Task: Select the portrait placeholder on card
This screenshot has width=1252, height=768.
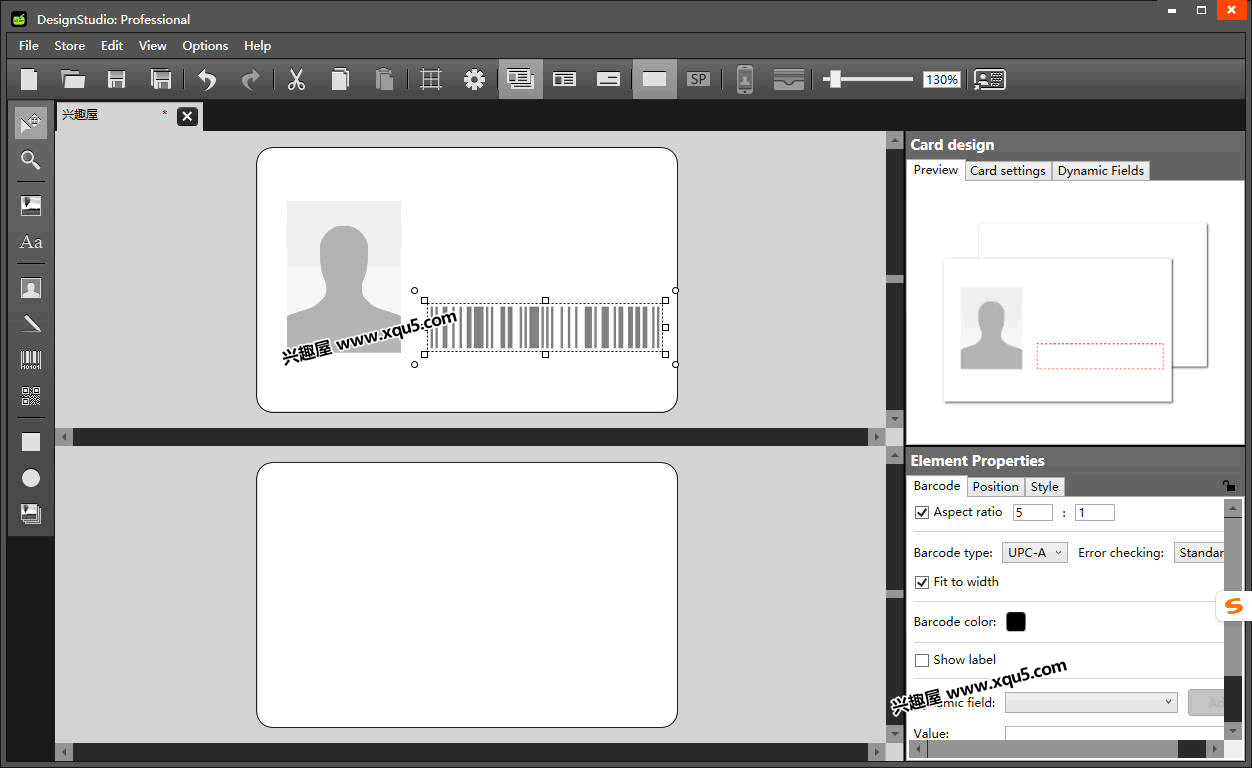Action: click(344, 276)
